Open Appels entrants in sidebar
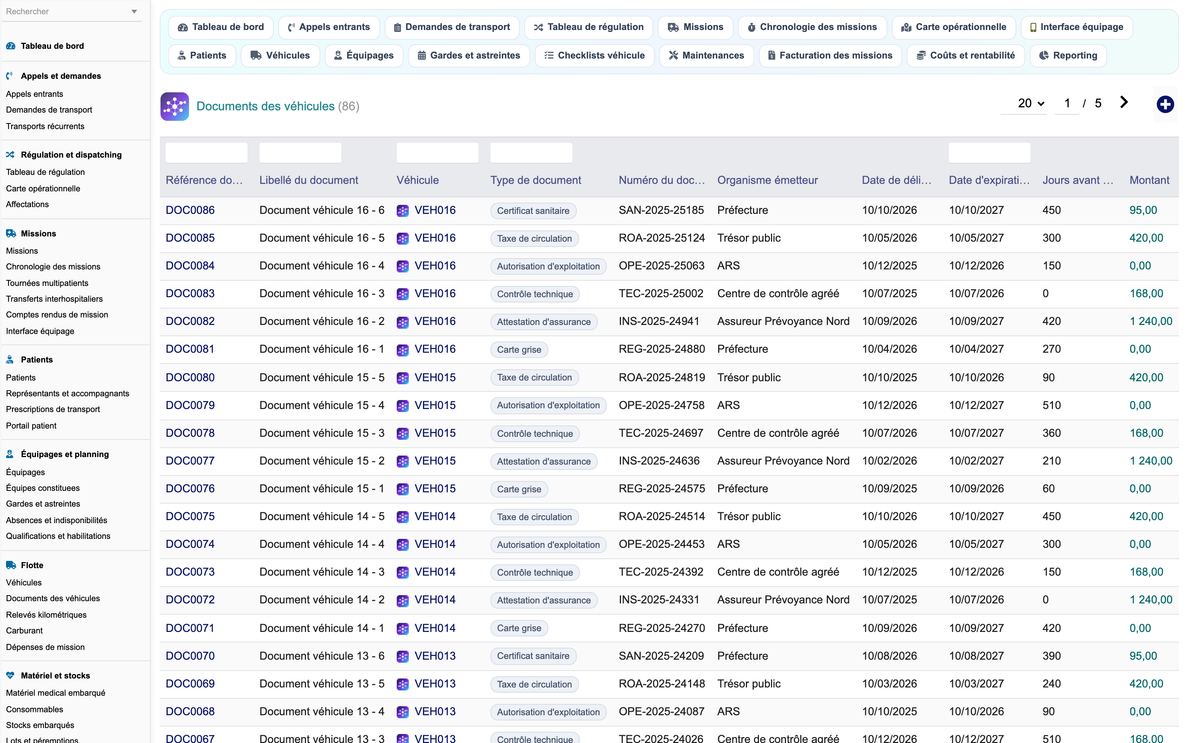1200x743 pixels. 35,94
